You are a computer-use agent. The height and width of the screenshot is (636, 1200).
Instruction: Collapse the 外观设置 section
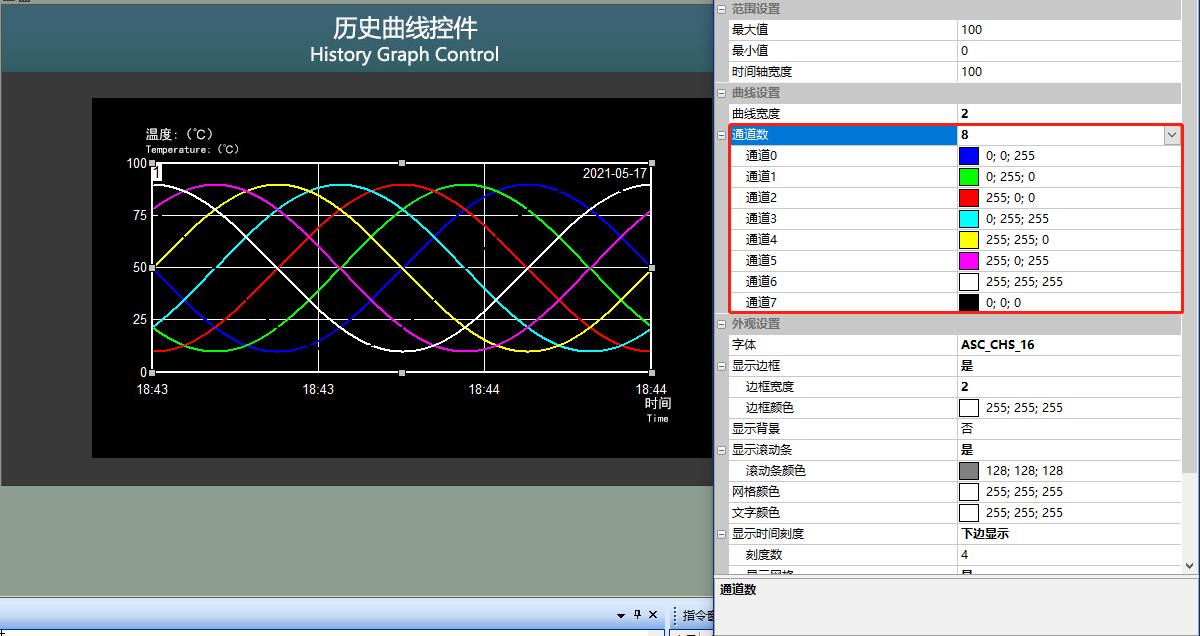point(722,324)
